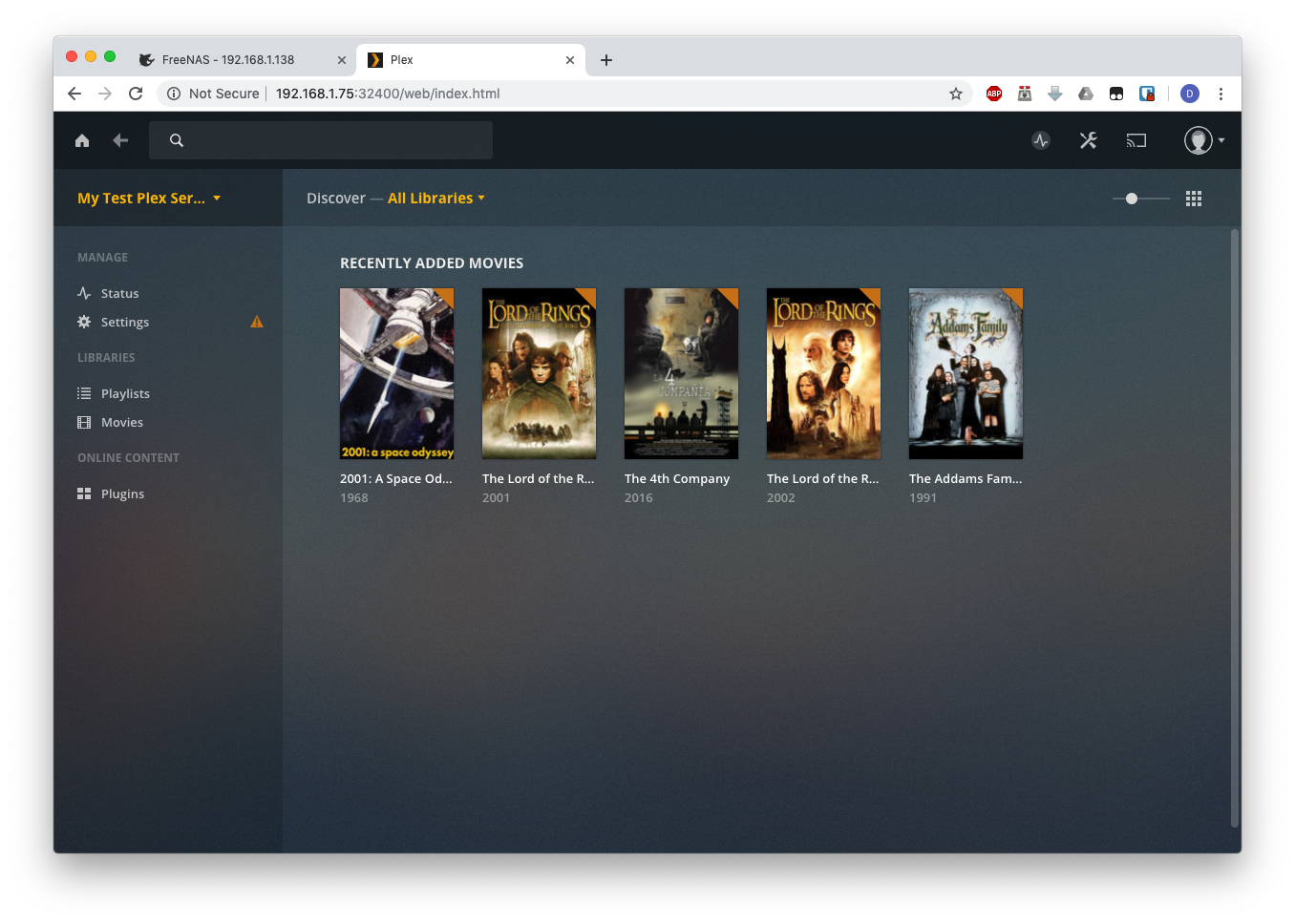Click the AdBlock Plus extension icon

pyautogui.click(x=994, y=94)
